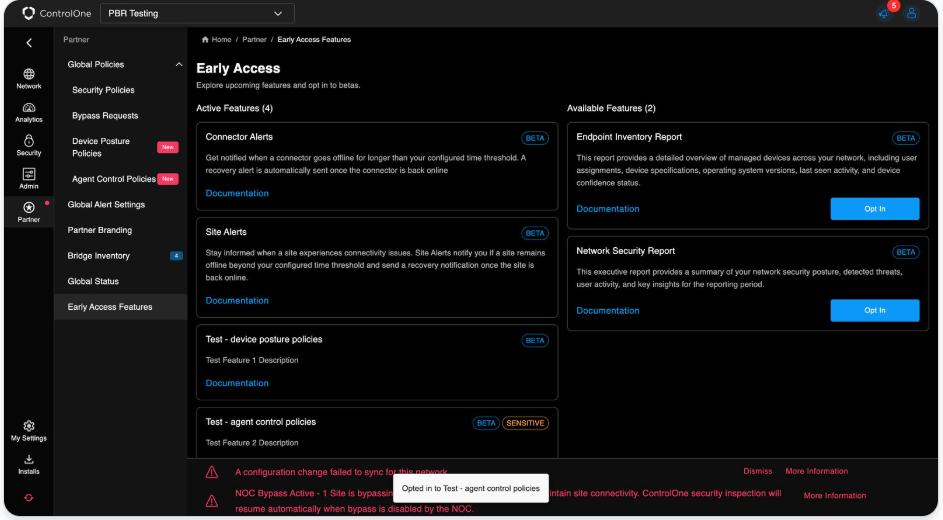Select Early Access Features in sidebar

(121, 307)
